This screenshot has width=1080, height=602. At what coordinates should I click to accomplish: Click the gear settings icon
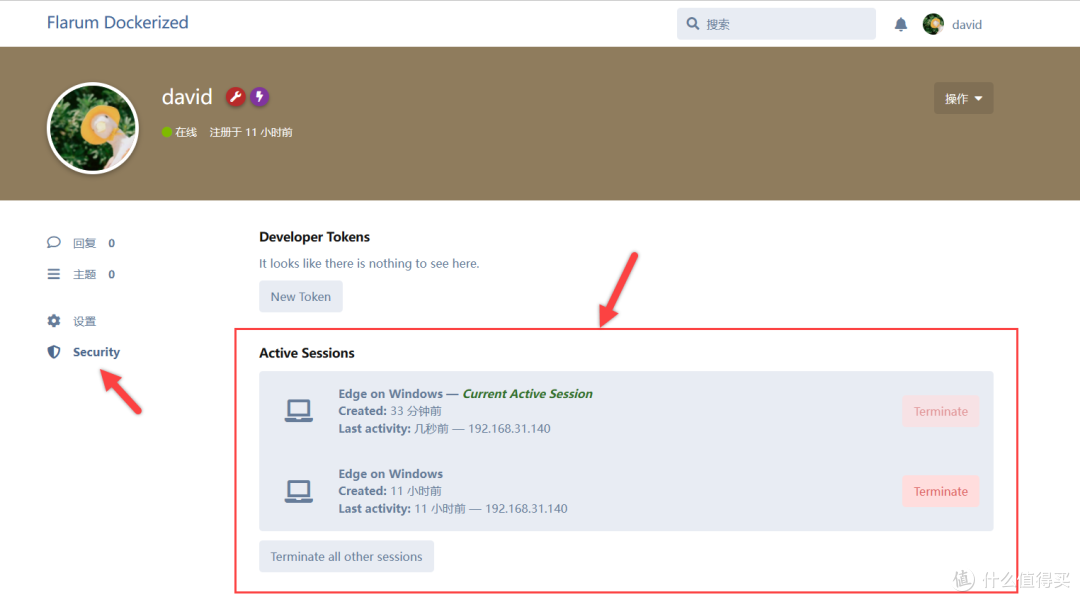(x=54, y=321)
